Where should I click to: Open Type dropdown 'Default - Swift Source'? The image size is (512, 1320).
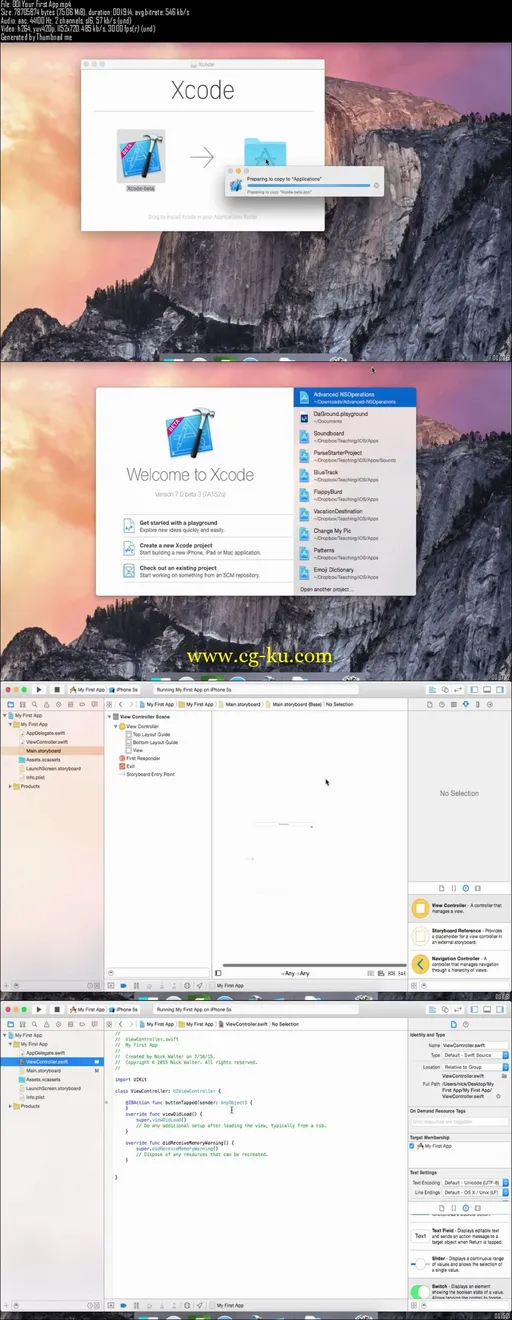tap(475, 1055)
